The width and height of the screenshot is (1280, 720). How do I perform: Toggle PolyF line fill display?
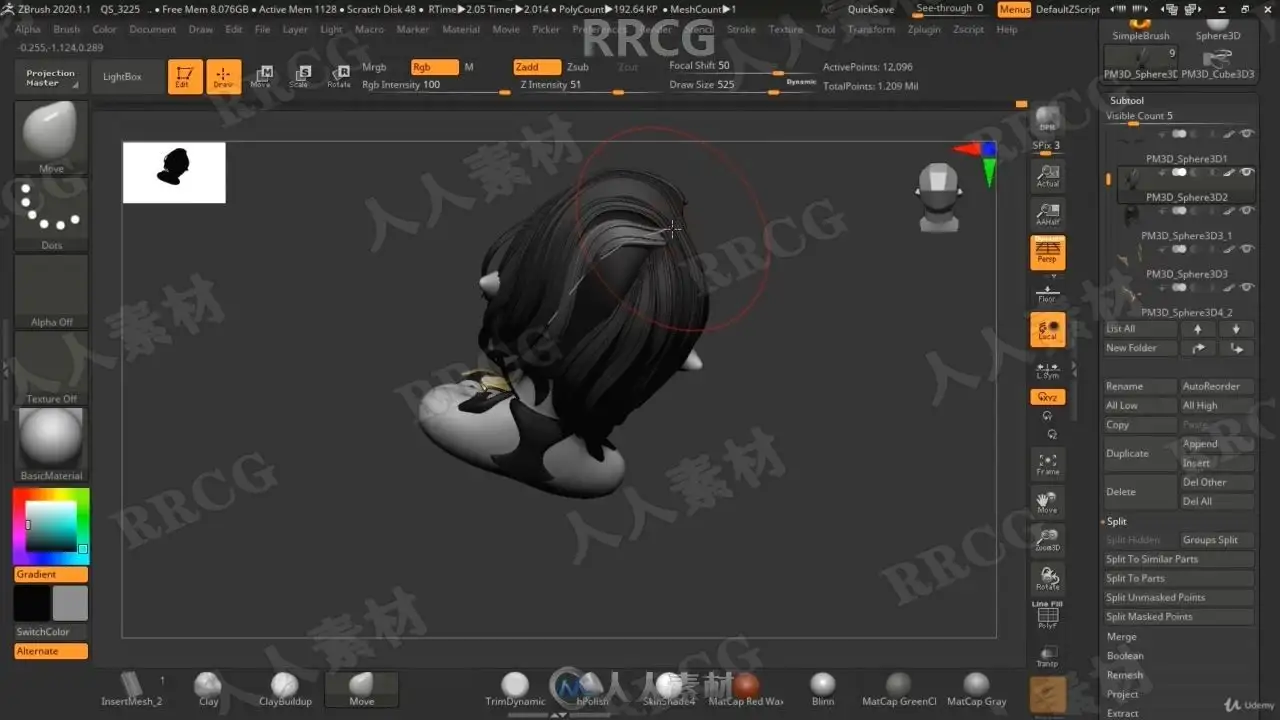coord(1047,615)
